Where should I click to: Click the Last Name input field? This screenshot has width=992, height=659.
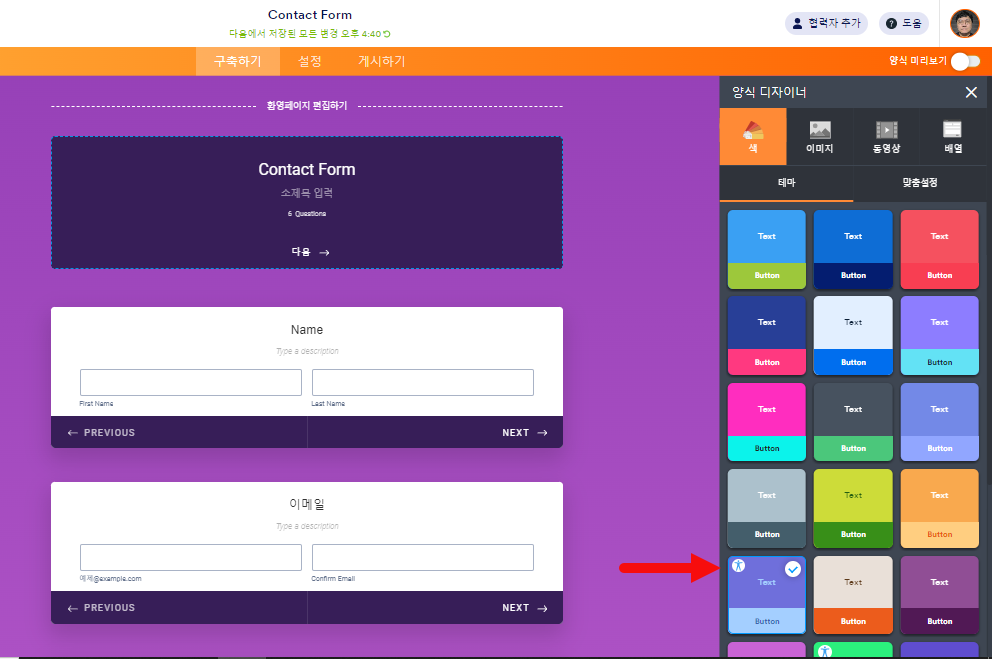pos(423,383)
